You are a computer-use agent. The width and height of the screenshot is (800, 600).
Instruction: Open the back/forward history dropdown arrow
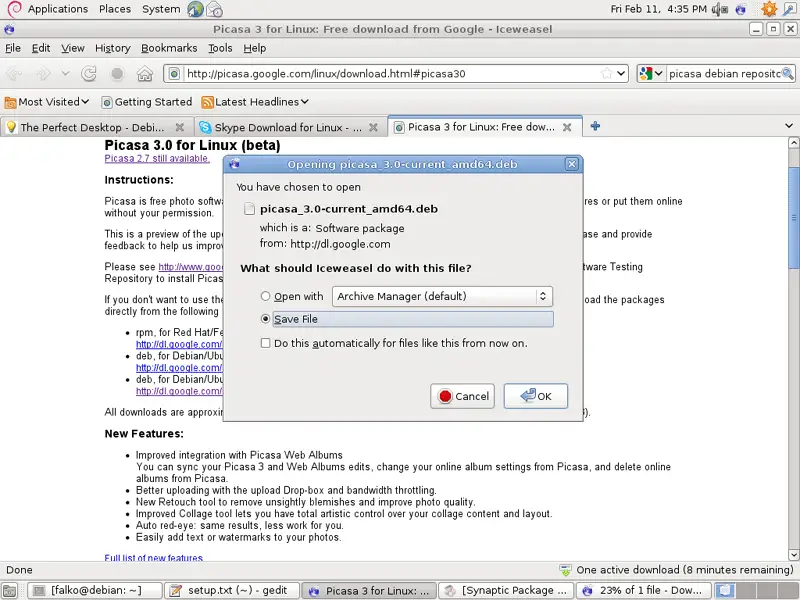point(66,73)
